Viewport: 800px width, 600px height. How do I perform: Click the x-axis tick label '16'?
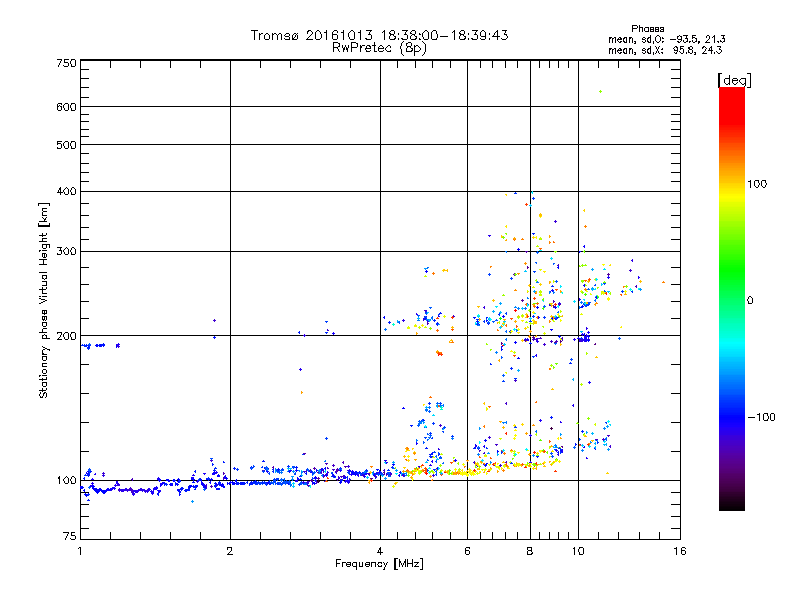(680, 551)
